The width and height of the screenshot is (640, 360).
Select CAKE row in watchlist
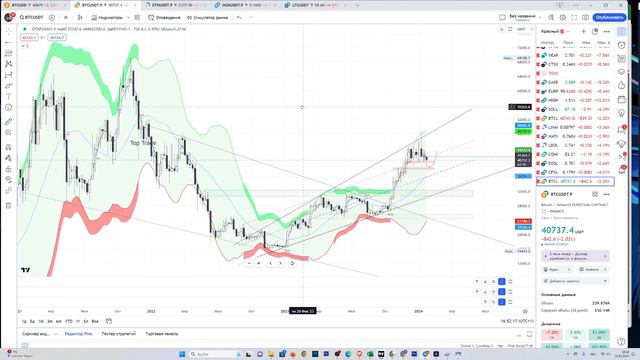click(x=575, y=82)
